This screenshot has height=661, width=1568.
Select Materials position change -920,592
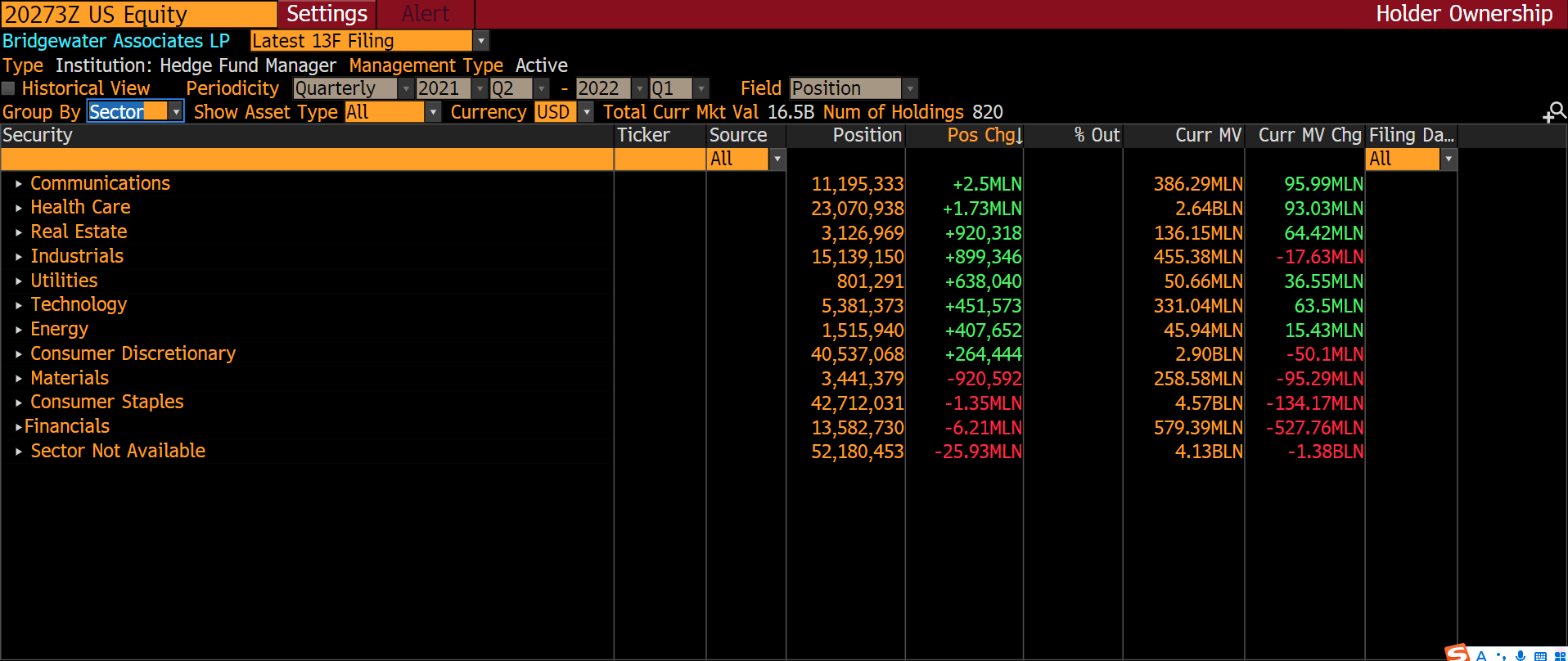pos(985,379)
